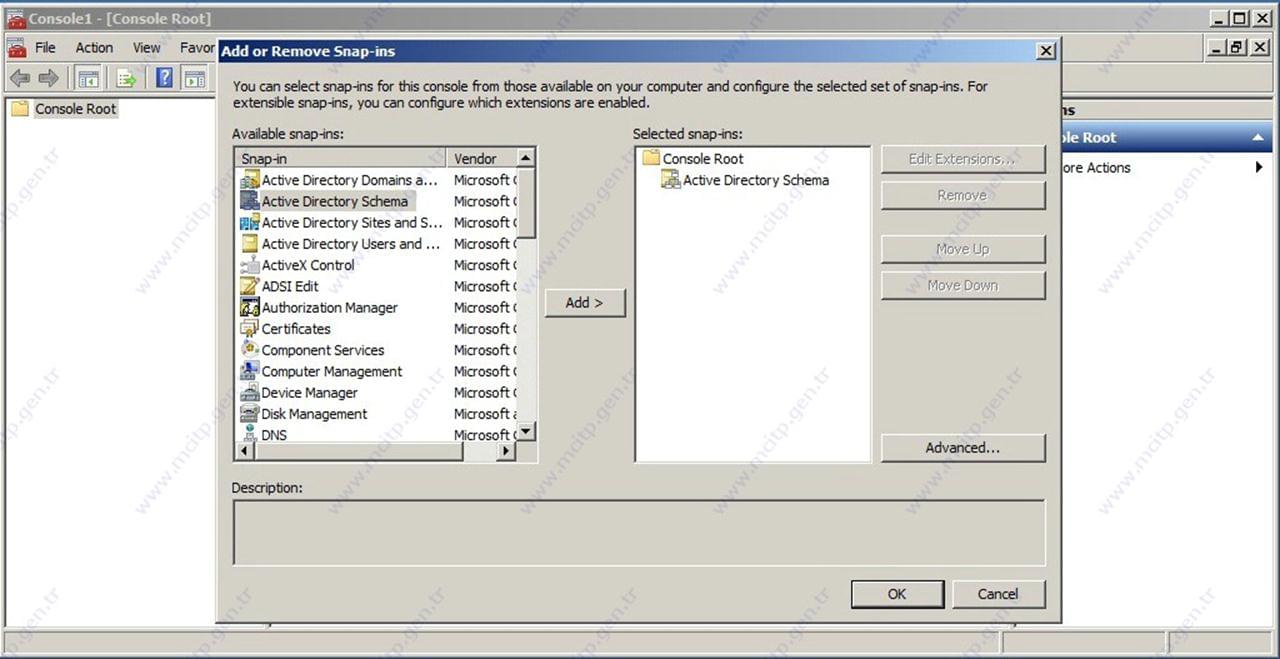Viewport: 1280px width, 659px height.
Task: Click the Back arrow in MMC toolbar
Action: pyautogui.click(x=19, y=78)
